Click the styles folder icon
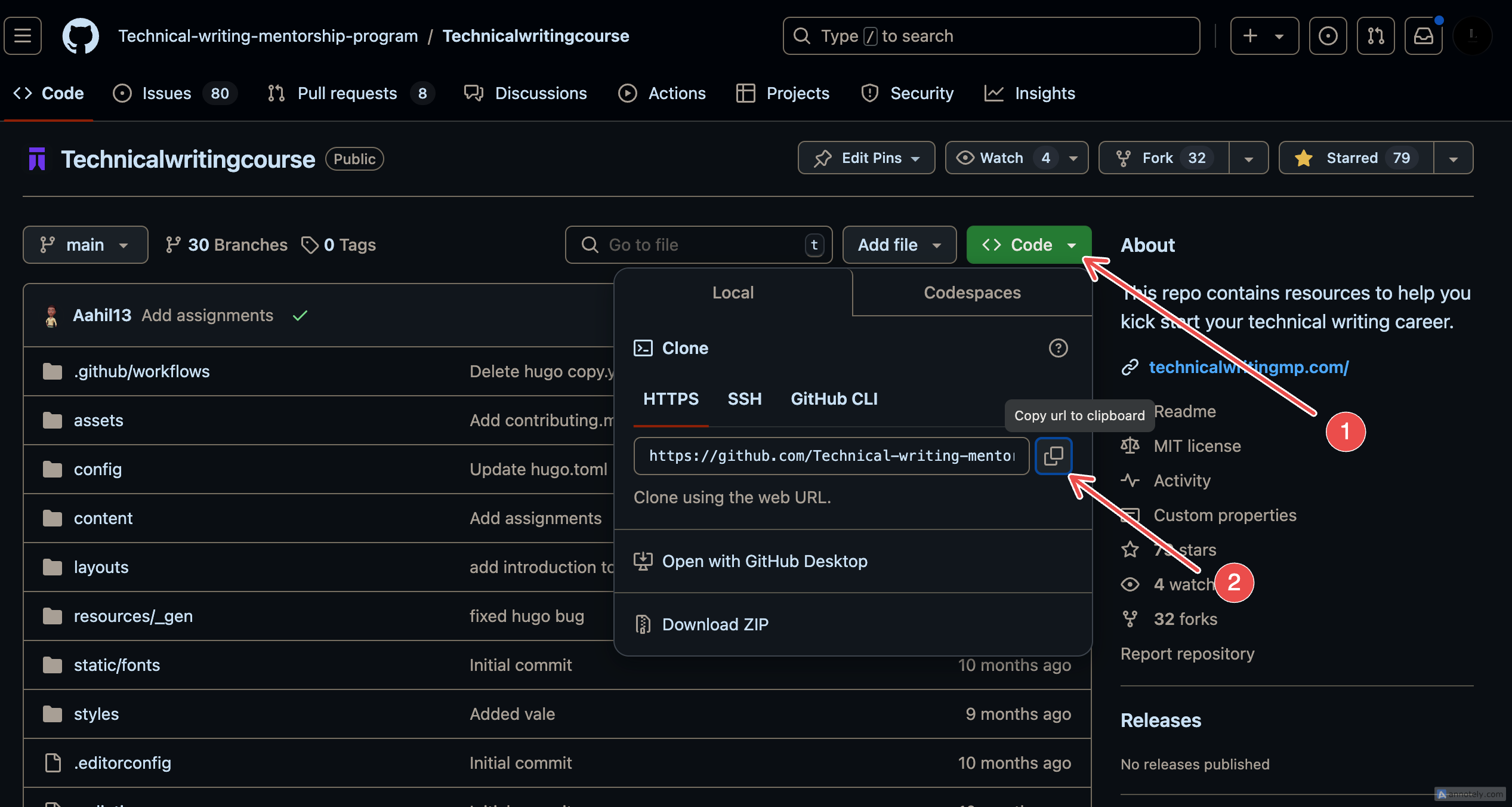 pos(53,714)
